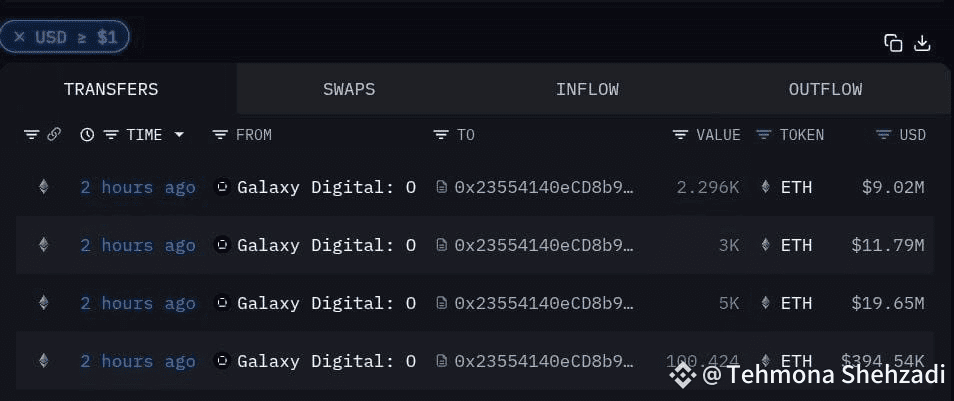954x401 pixels.
Task: Switch to the INFLOW tab
Action: [x=587, y=89]
